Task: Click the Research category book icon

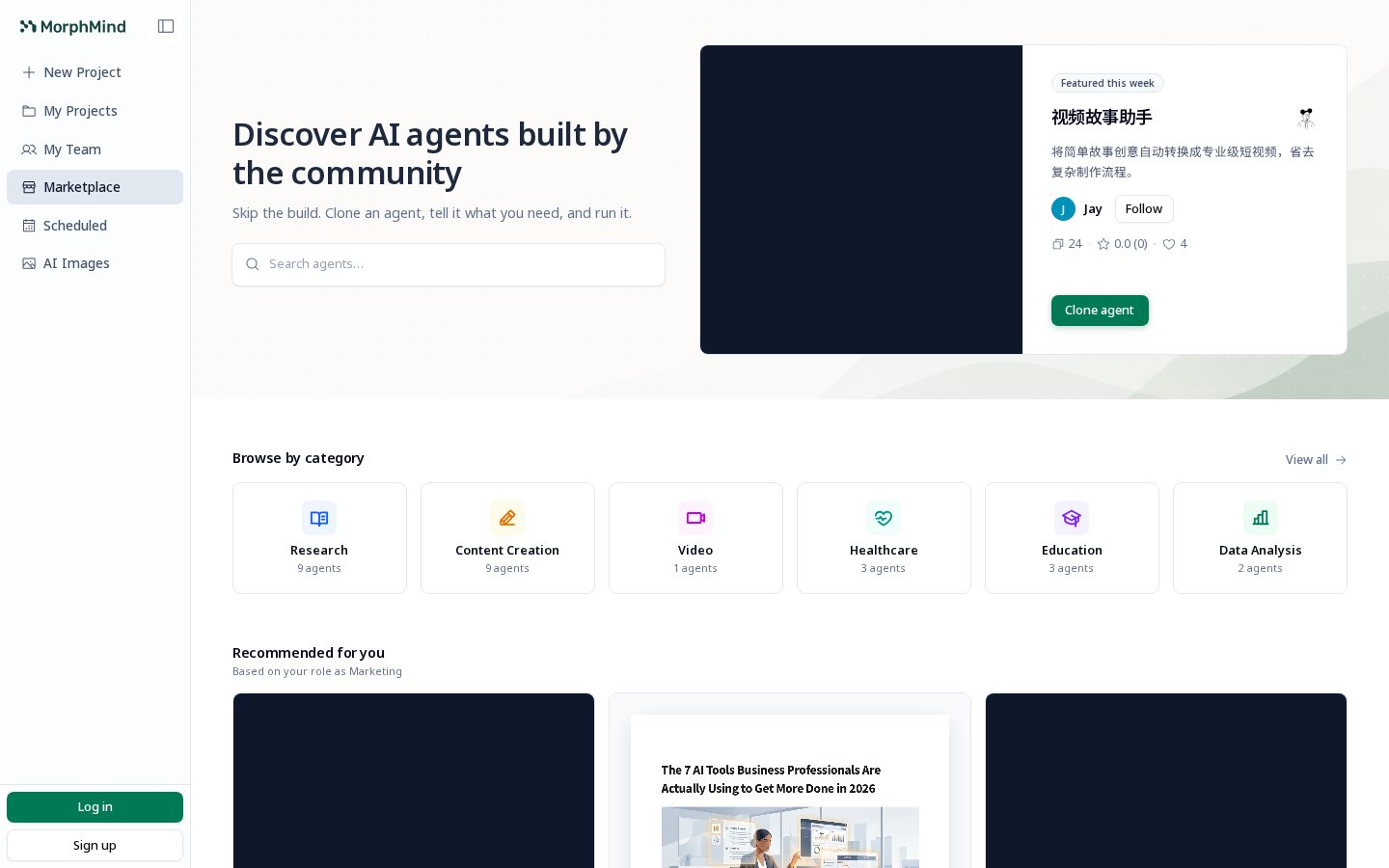Action: click(319, 518)
